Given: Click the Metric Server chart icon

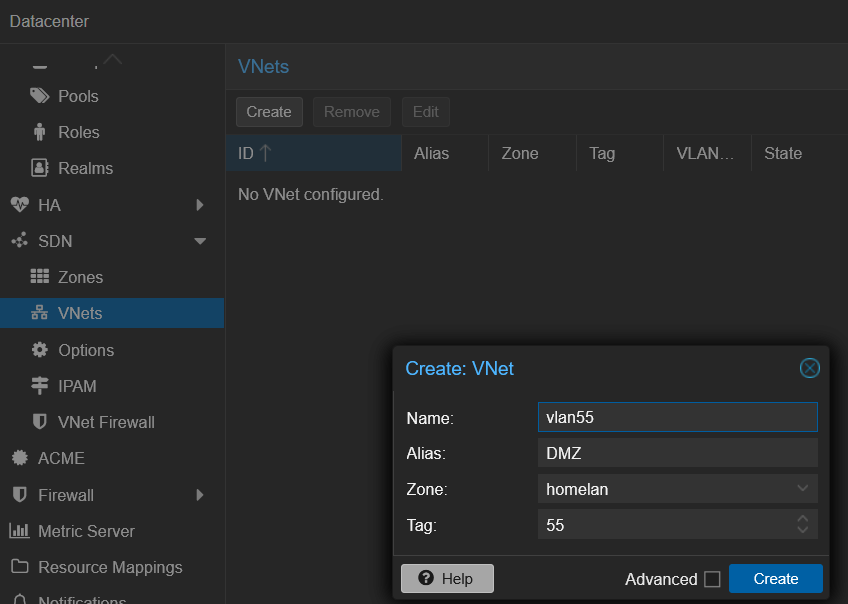Looking at the screenshot, I should 19,531.
